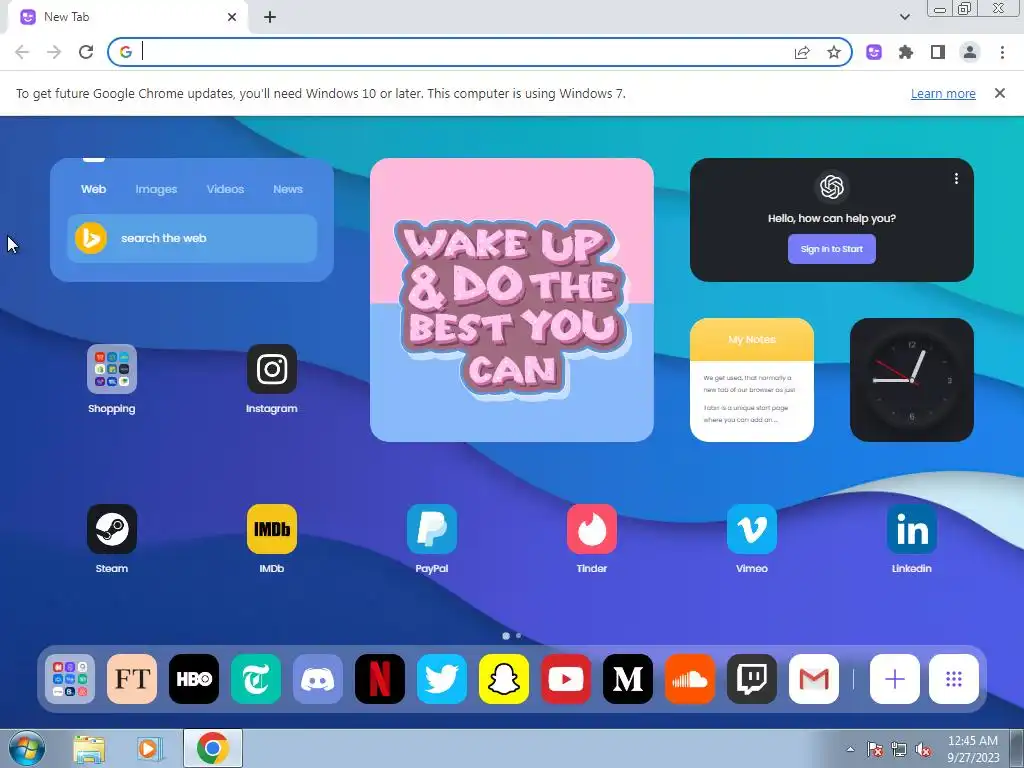1024x768 pixels.
Task: Click the Wake Up motivational image
Action: [512, 300]
